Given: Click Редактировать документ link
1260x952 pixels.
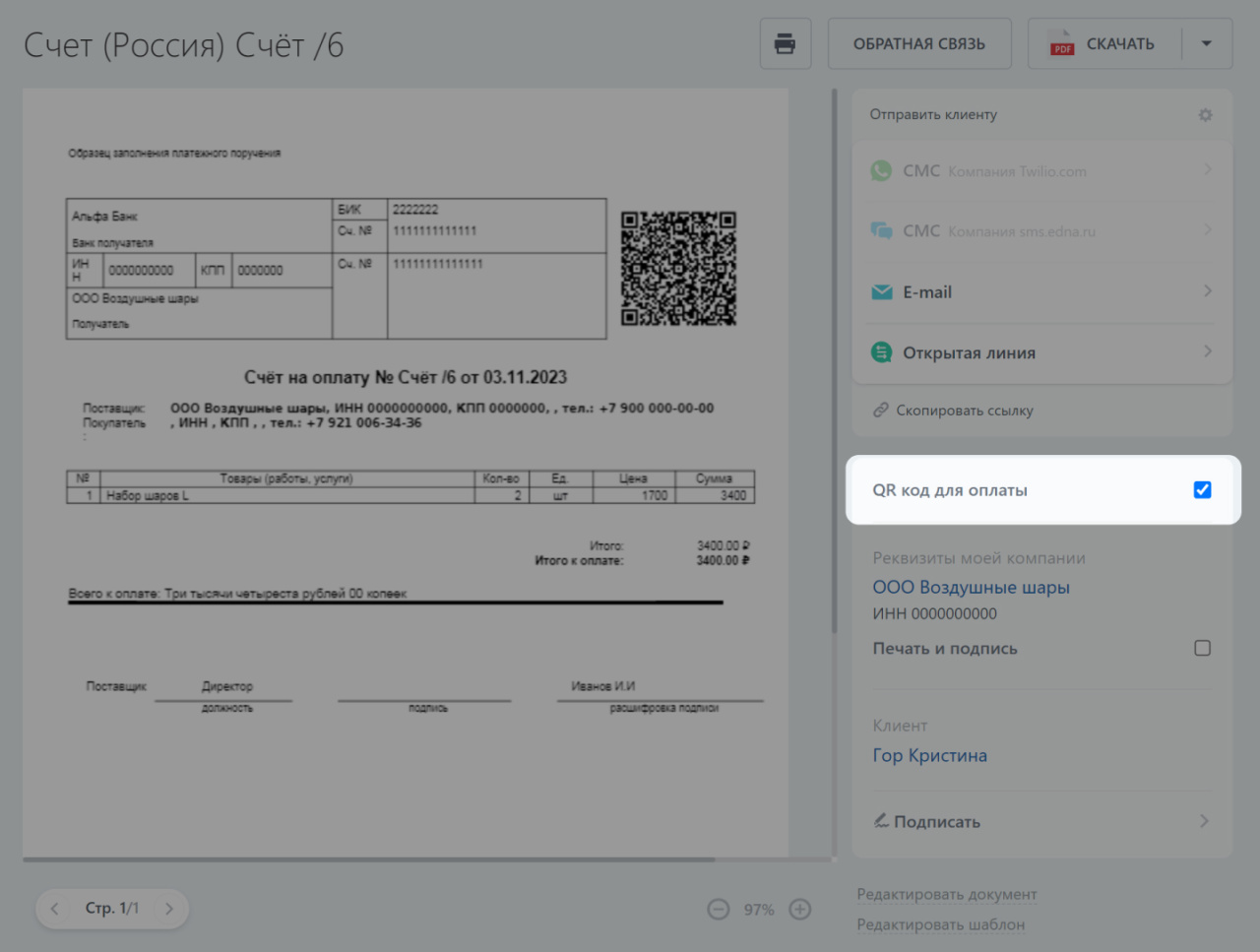Looking at the screenshot, I should point(946,894).
